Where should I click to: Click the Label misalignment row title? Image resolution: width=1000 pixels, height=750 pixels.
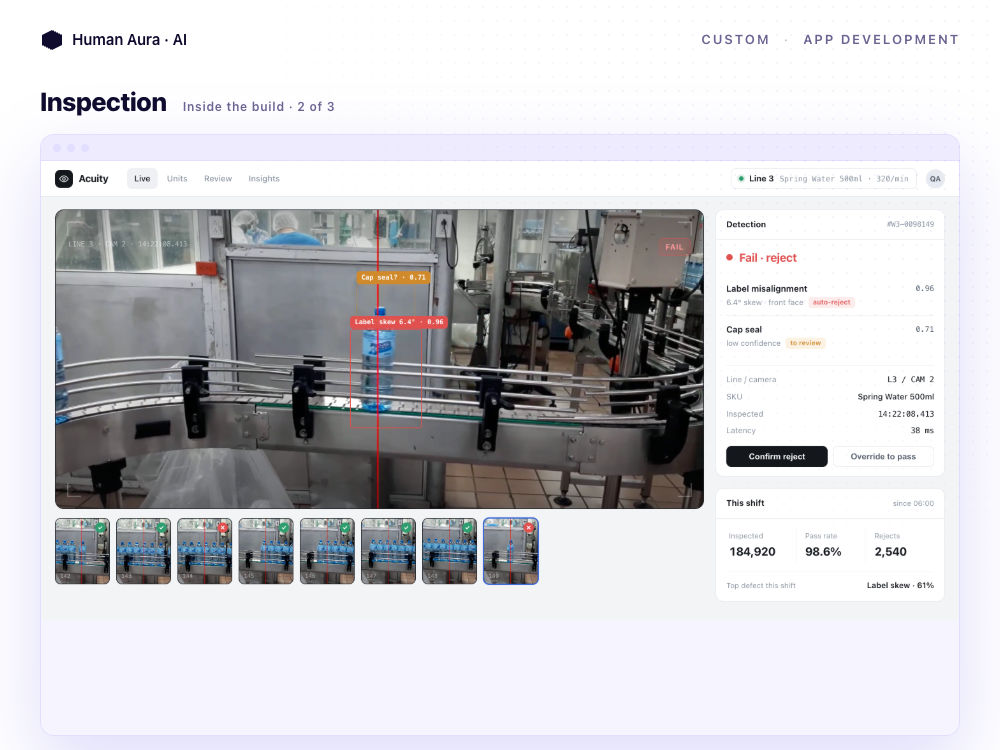click(767, 289)
